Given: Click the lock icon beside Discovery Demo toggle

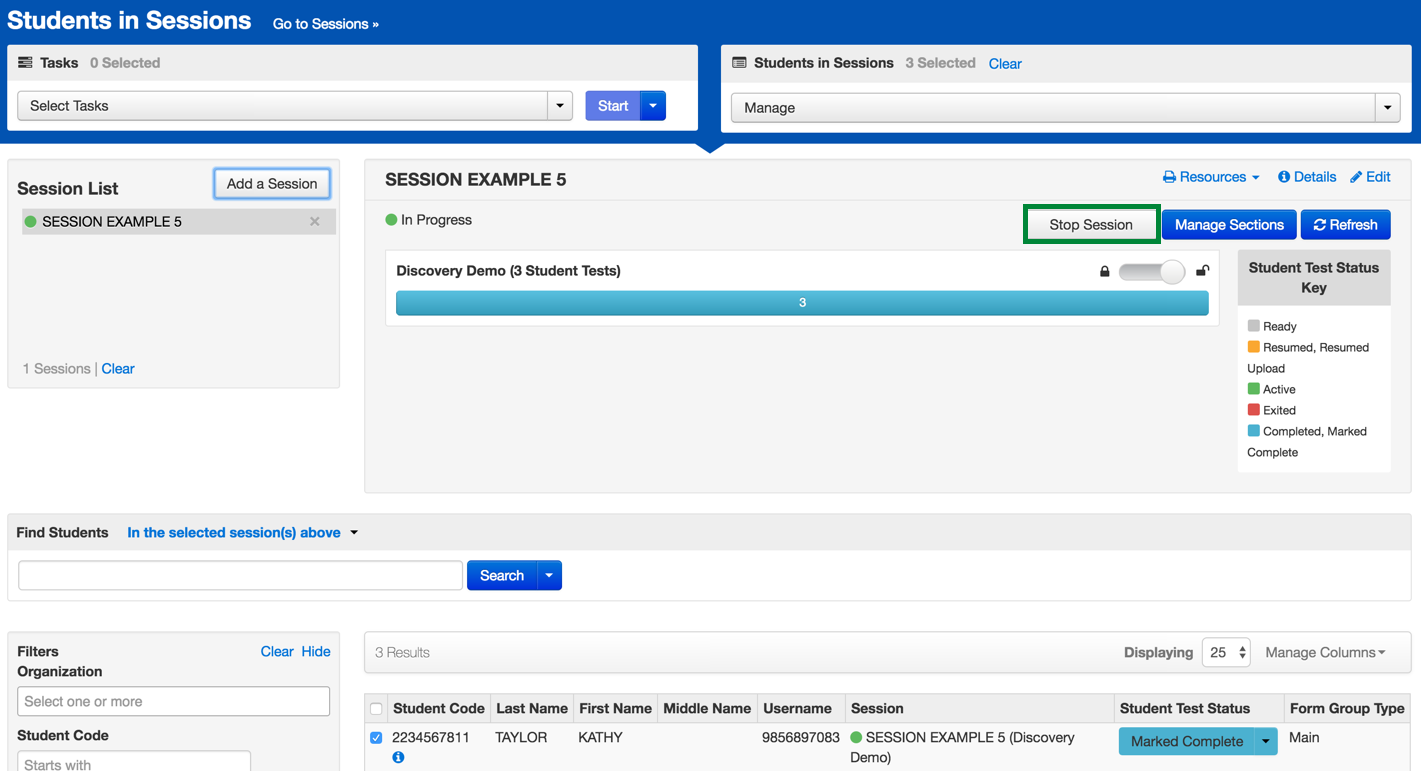Looking at the screenshot, I should tap(1104, 271).
